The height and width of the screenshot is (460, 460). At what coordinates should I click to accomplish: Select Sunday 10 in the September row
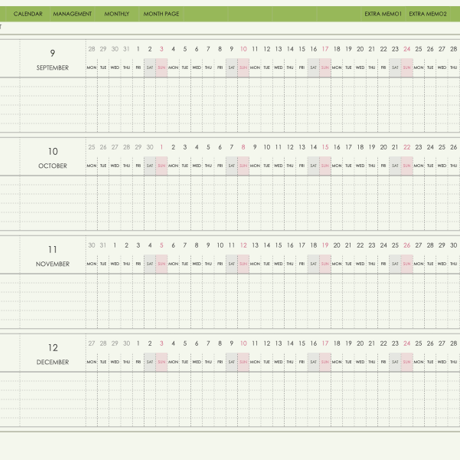(x=243, y=49)
